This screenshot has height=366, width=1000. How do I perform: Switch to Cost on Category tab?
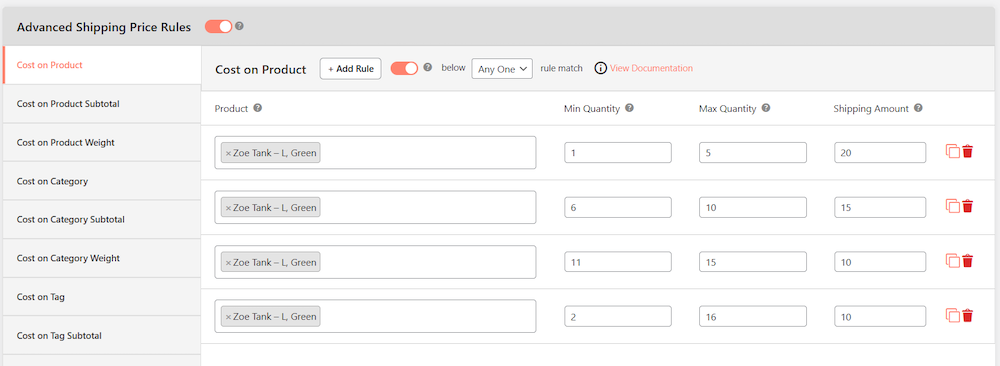coord(102,181)
